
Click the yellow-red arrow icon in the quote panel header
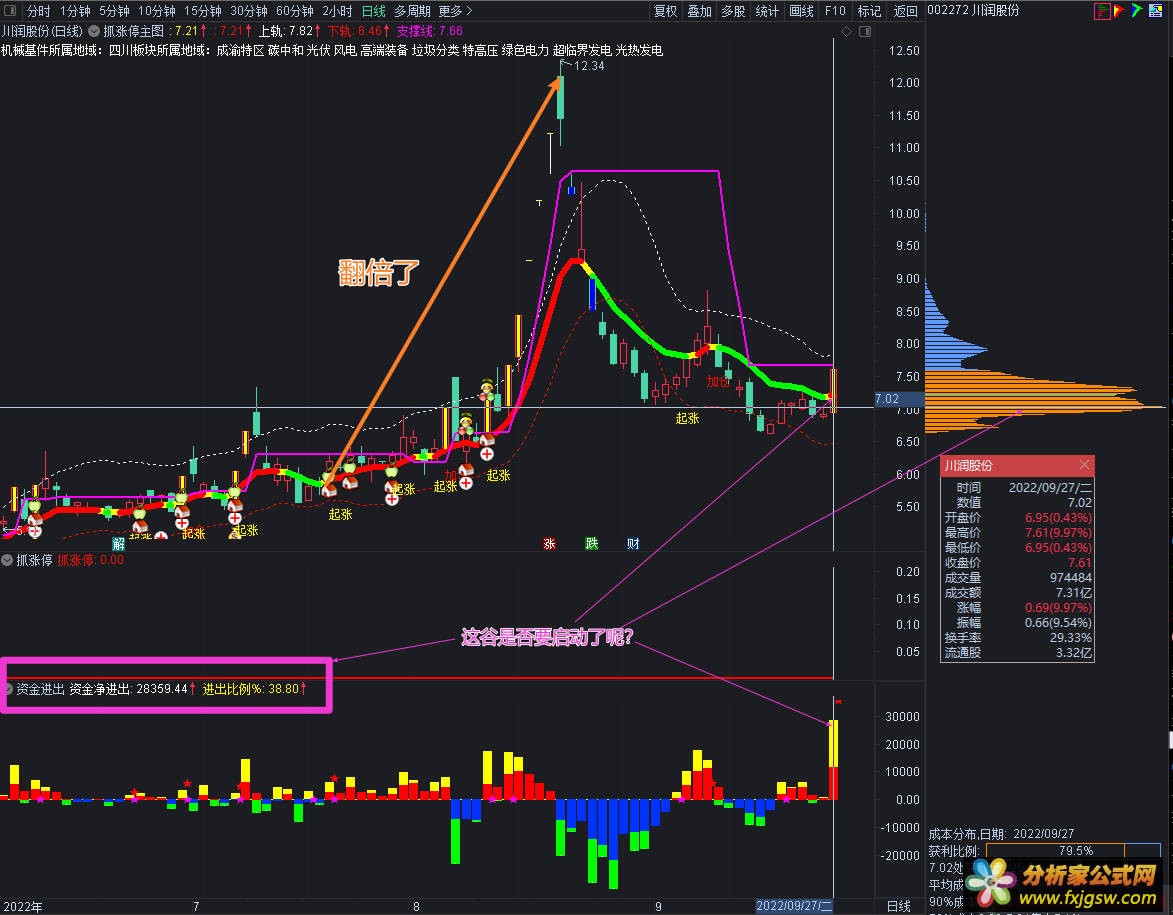pyautogui.click(x=1118, y=10)
